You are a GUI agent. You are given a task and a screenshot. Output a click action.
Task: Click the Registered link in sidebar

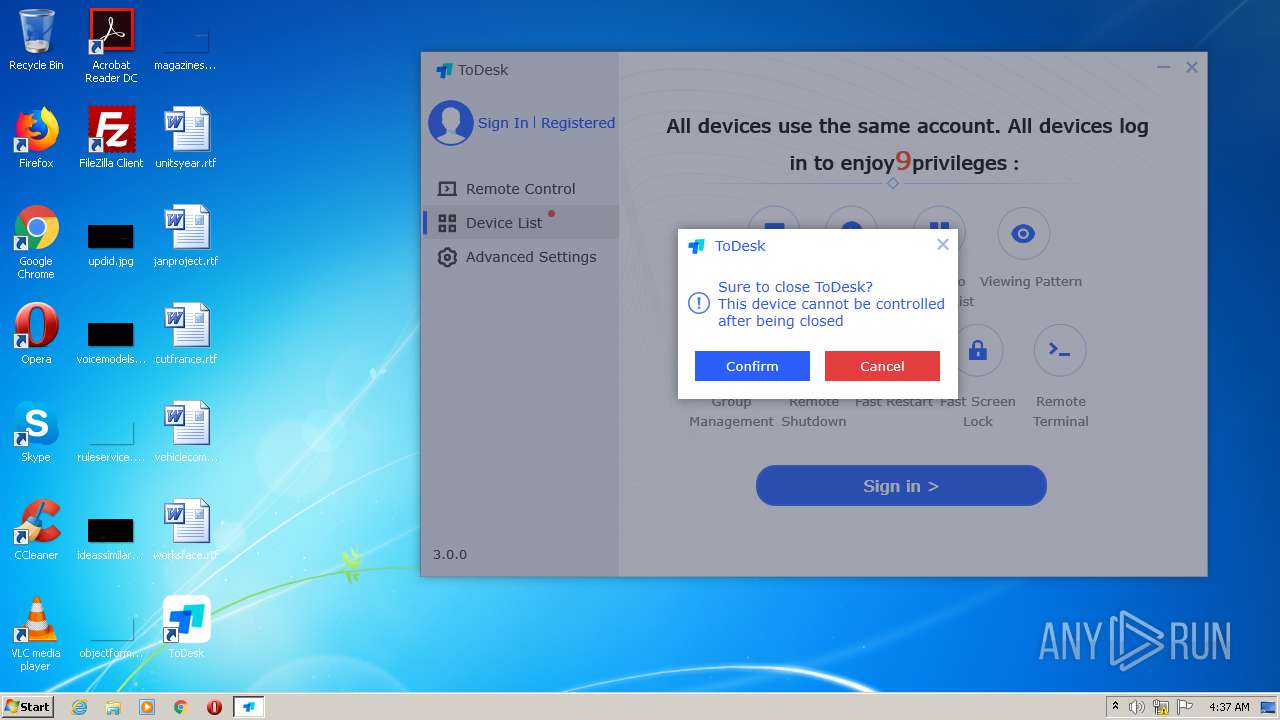tap(578, 123)
